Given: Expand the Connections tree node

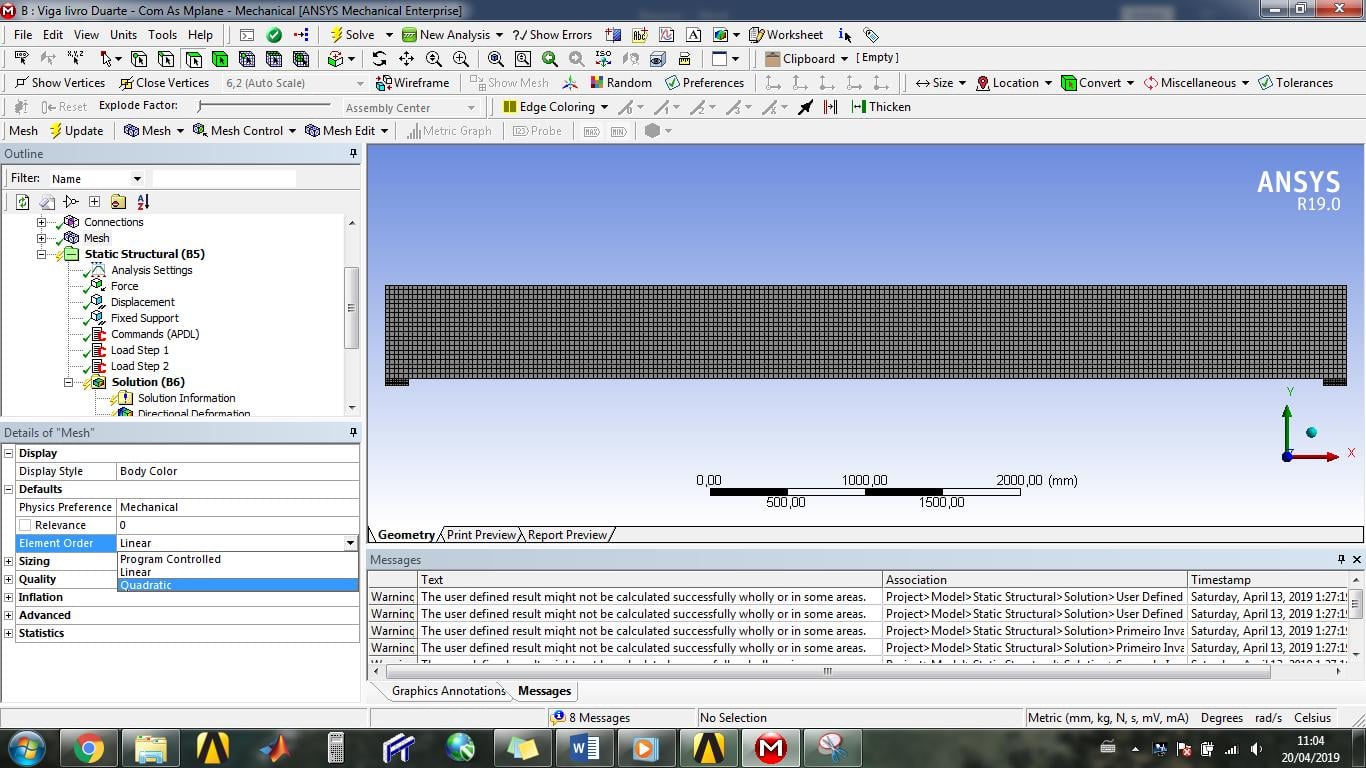Looking at the screenshot, I should click(42, 222).
